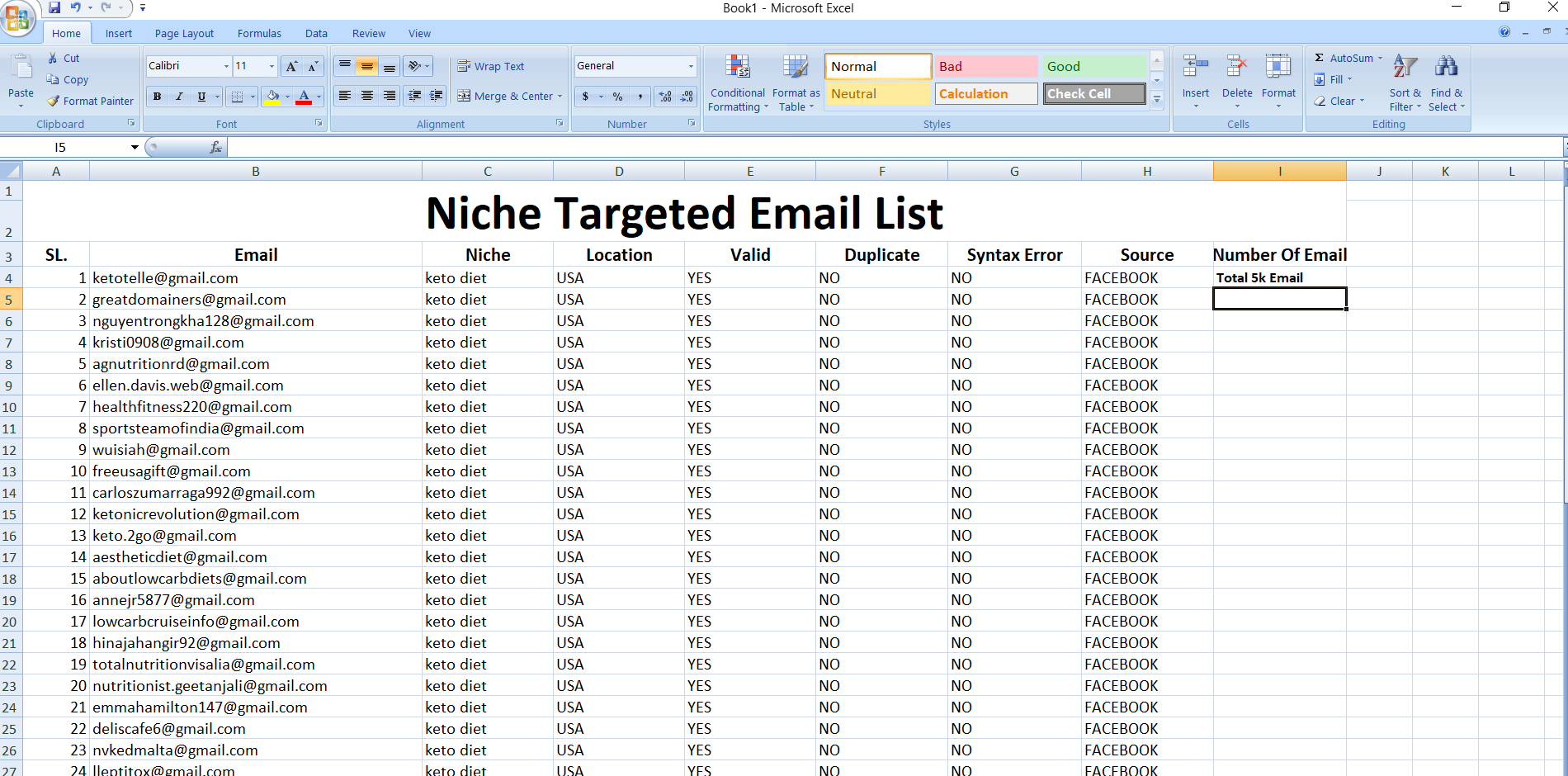
Task: Apply the Bad cell style
Action: pos(985,66)
